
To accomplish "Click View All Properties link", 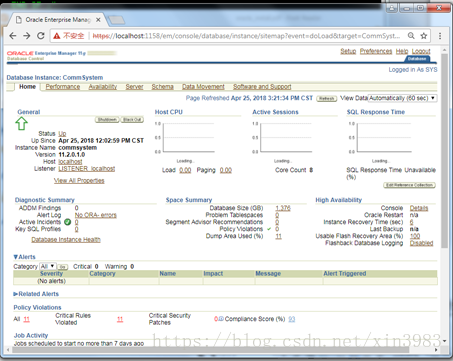I will click(79, 181).
